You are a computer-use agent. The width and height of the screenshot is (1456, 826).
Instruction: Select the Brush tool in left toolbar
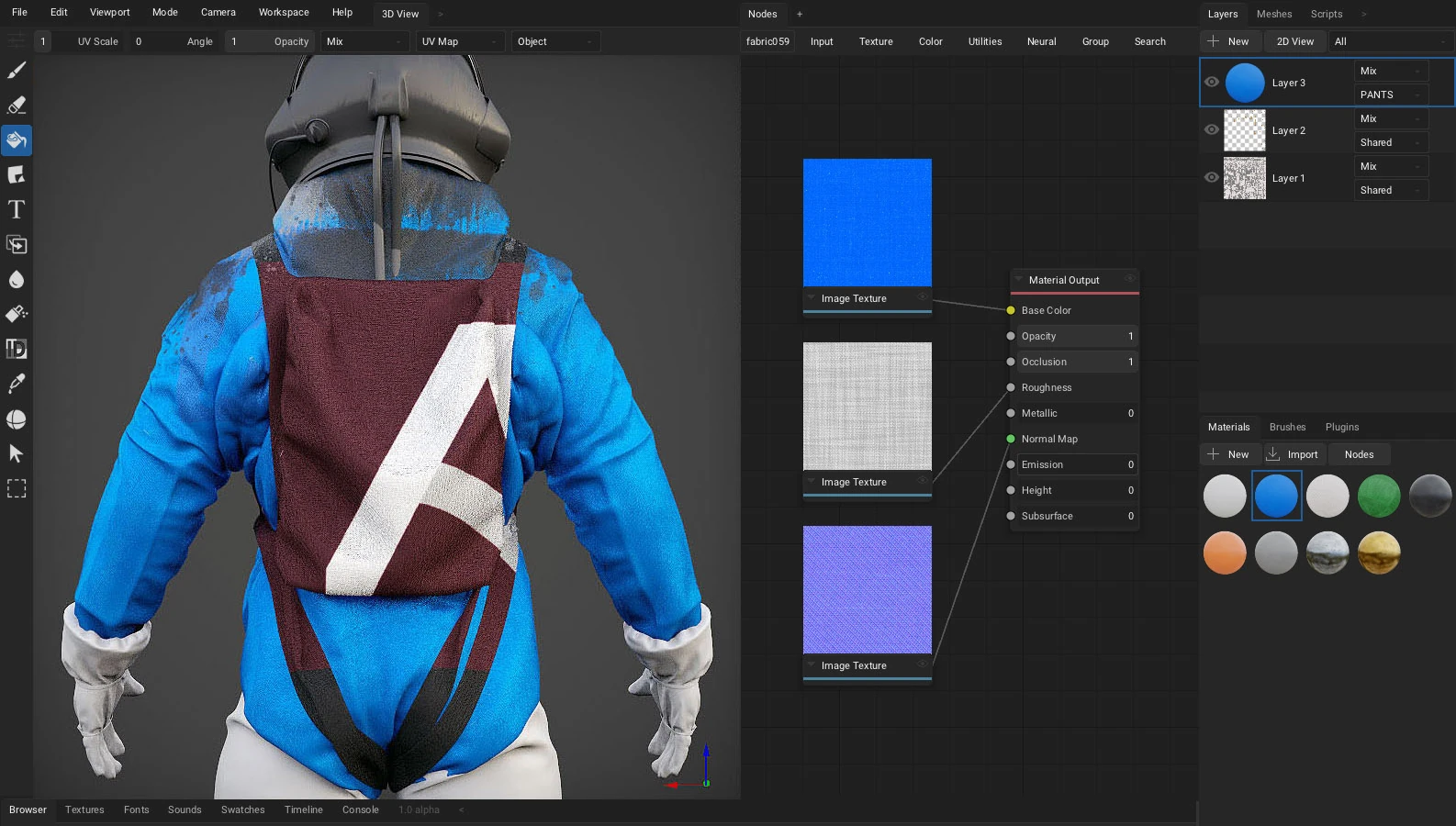(x=17, y=71)
